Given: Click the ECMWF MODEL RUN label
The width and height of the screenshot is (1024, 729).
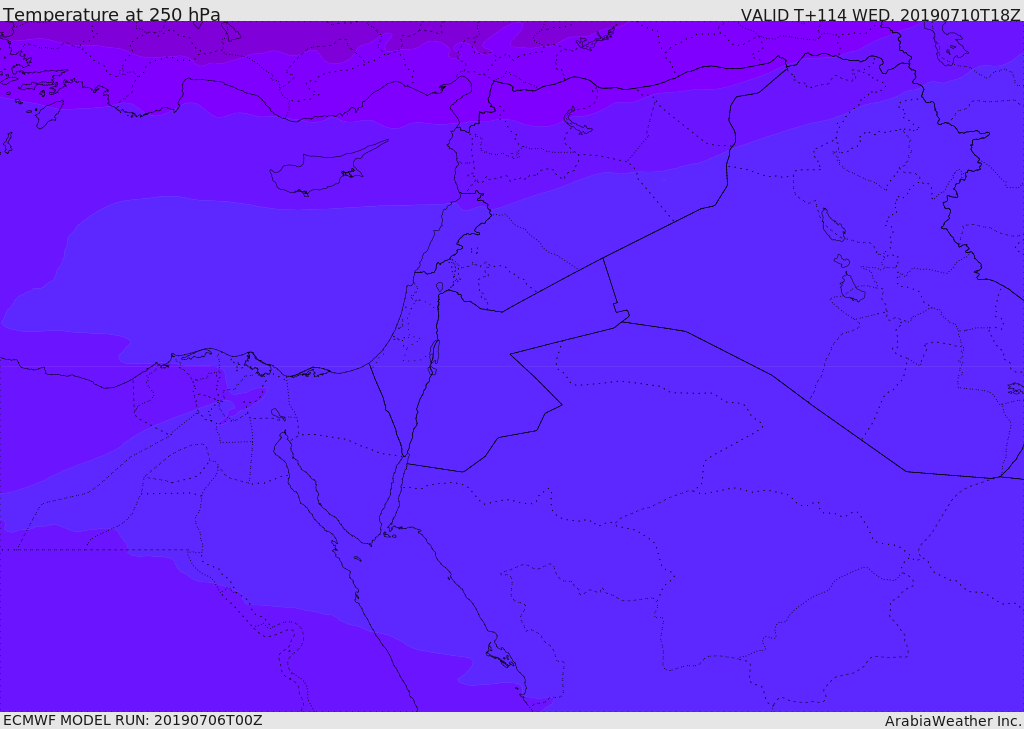Looking at the screenshot, I should pos(133,721).
